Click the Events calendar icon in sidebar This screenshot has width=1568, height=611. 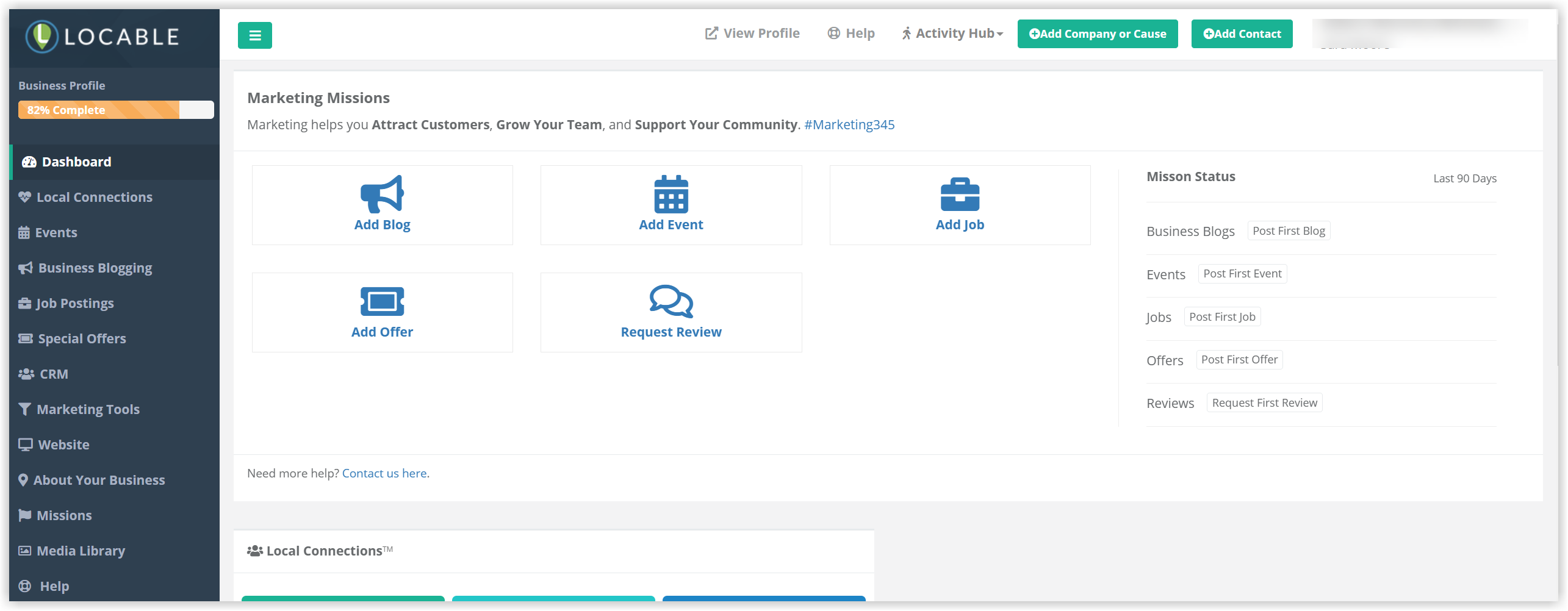point(24,232)
